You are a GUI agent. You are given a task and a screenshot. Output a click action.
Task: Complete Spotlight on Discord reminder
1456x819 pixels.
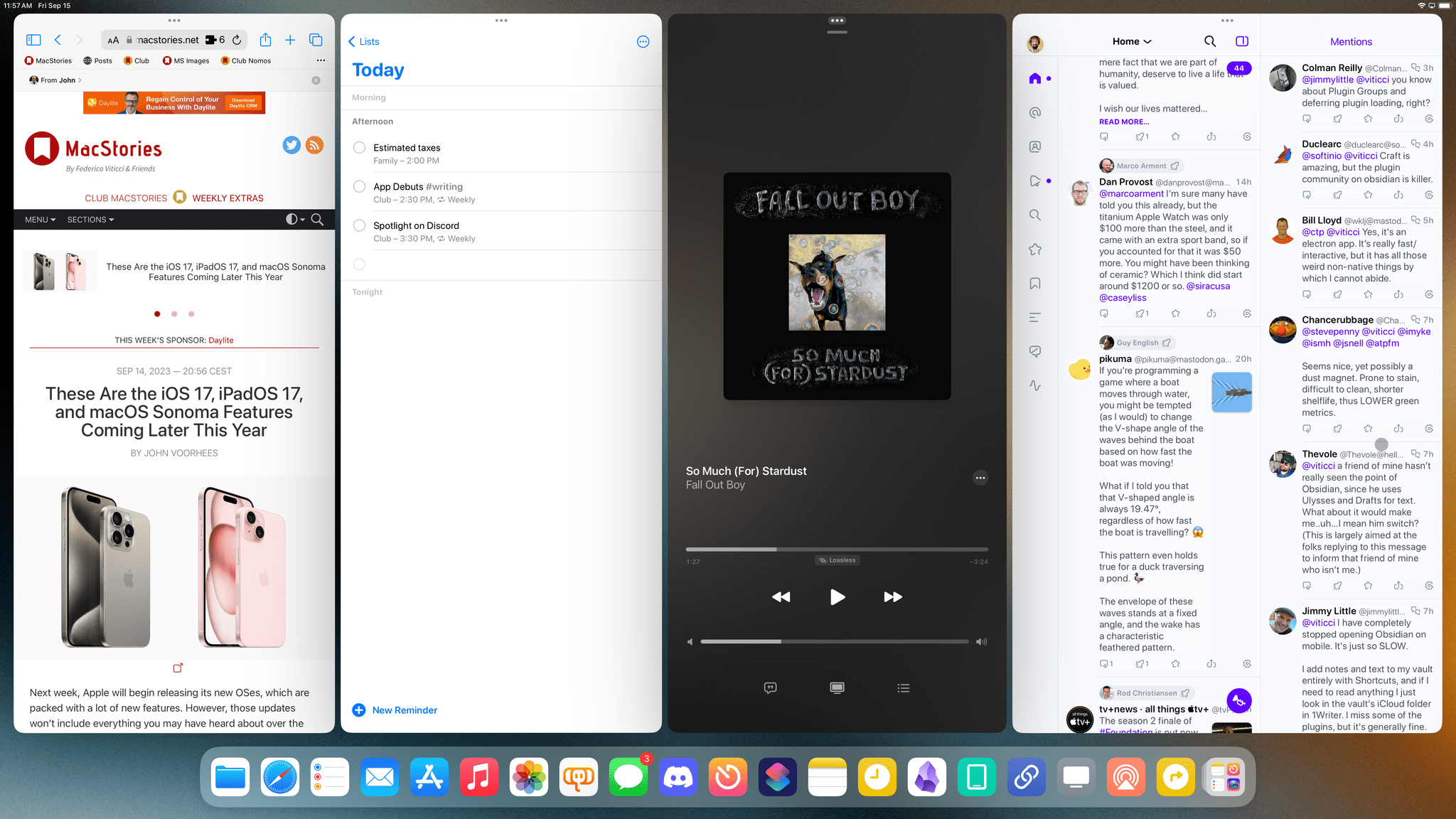pos(359,225)
